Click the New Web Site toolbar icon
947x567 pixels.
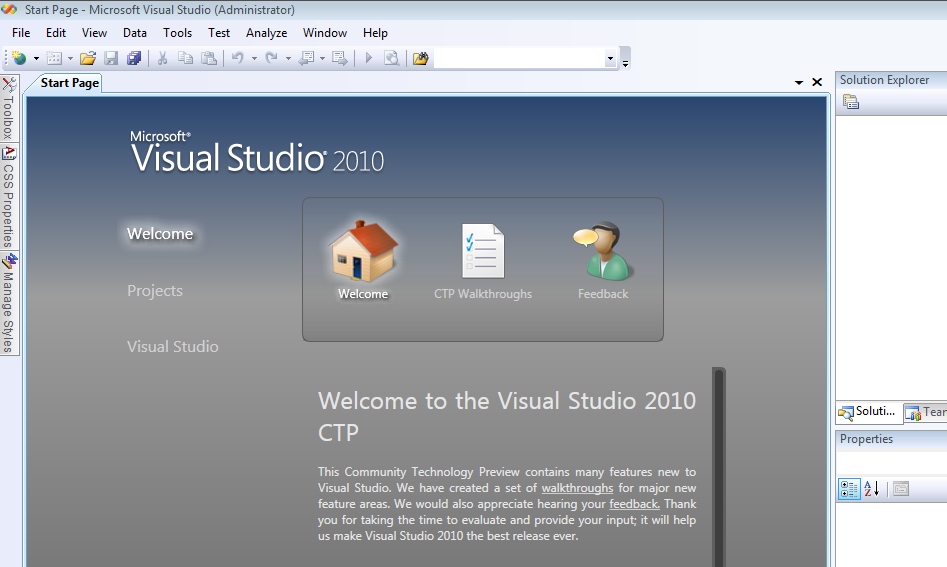click(19, 58)
